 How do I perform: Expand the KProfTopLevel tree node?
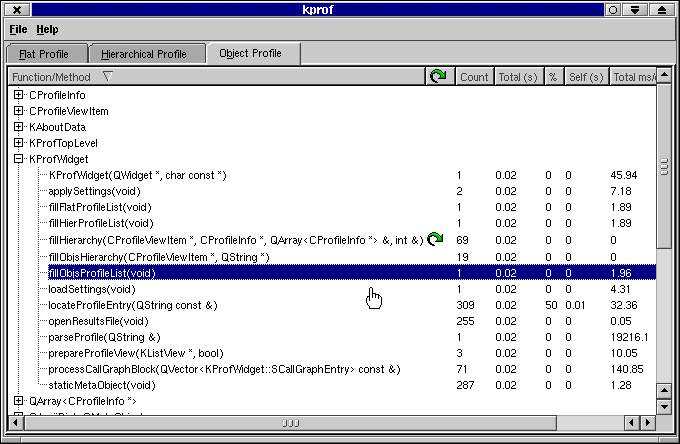click(x=19, y=143)
